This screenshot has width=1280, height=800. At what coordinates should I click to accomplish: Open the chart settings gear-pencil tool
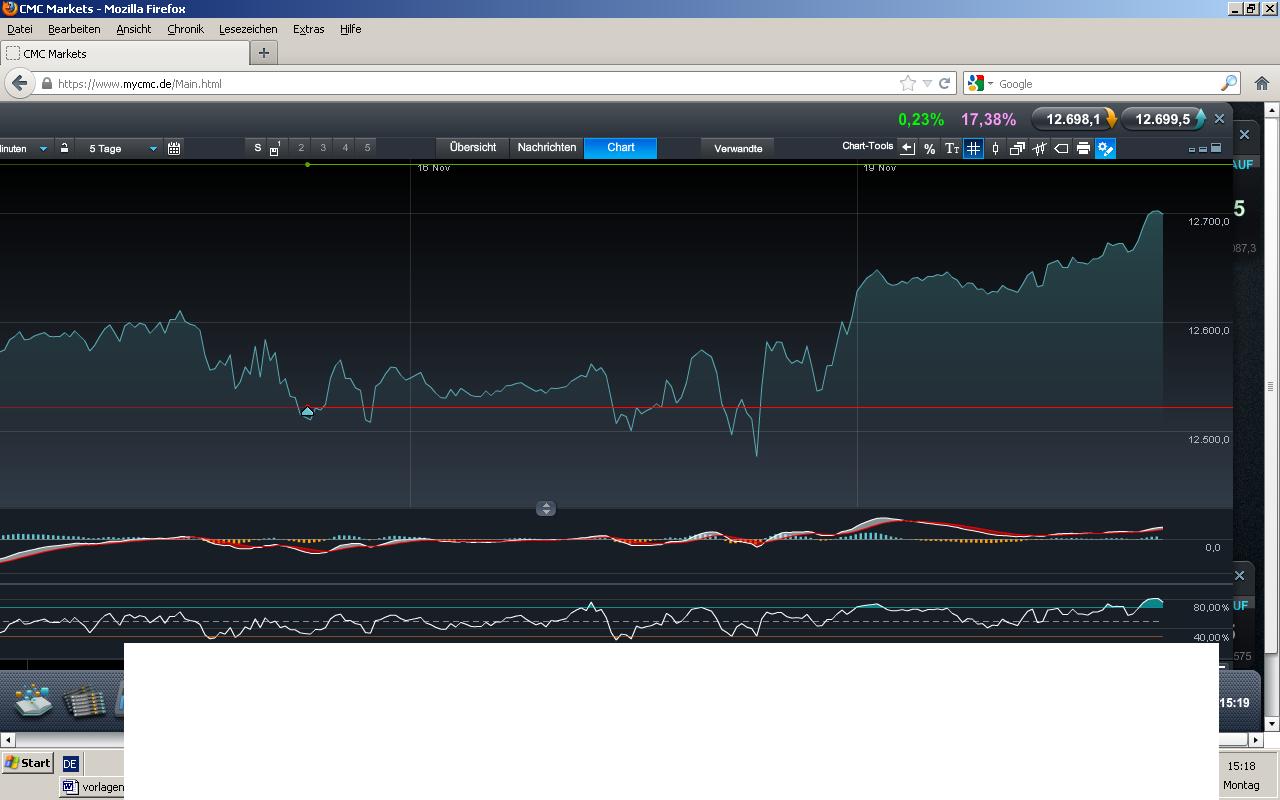1105,149
